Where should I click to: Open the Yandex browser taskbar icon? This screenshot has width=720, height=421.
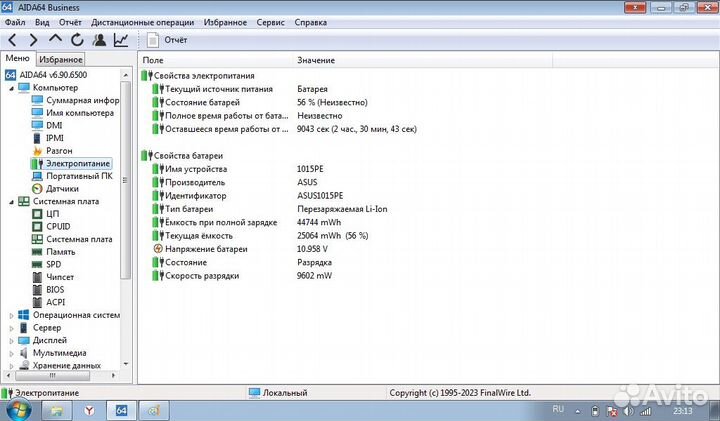[89, 410]
